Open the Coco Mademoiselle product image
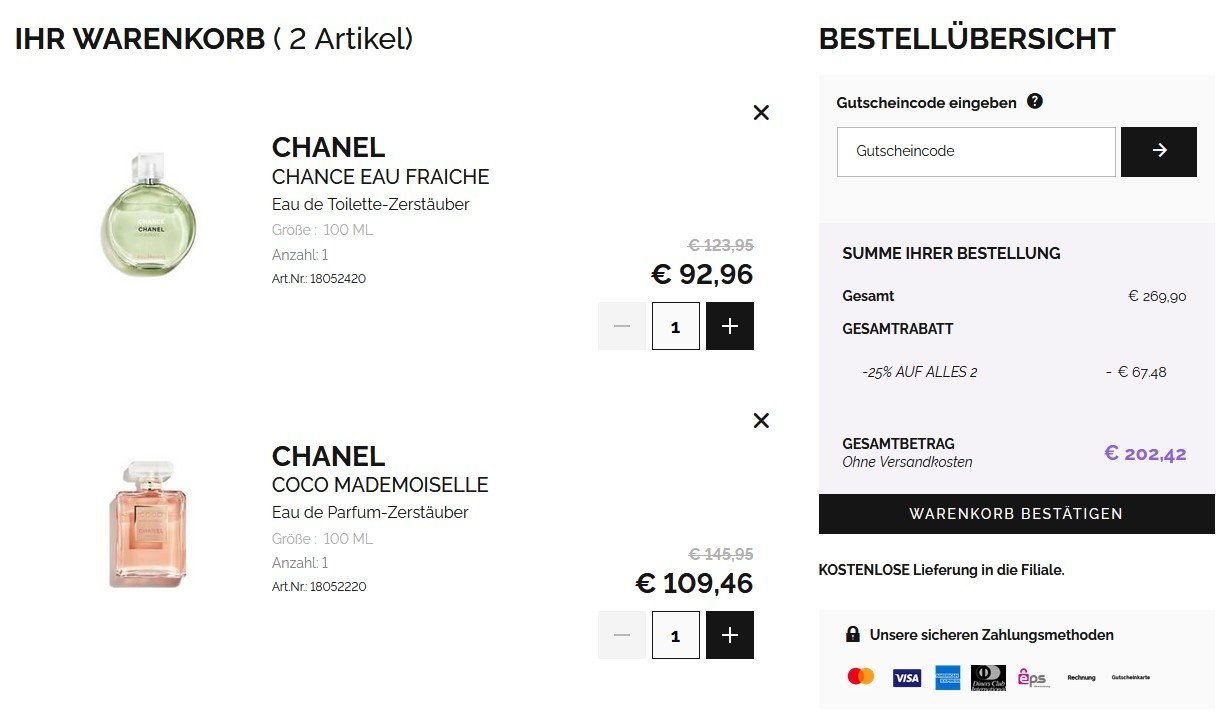Image resolution: width=1229 pixels, height=717 pixels. tap(148, 523)
